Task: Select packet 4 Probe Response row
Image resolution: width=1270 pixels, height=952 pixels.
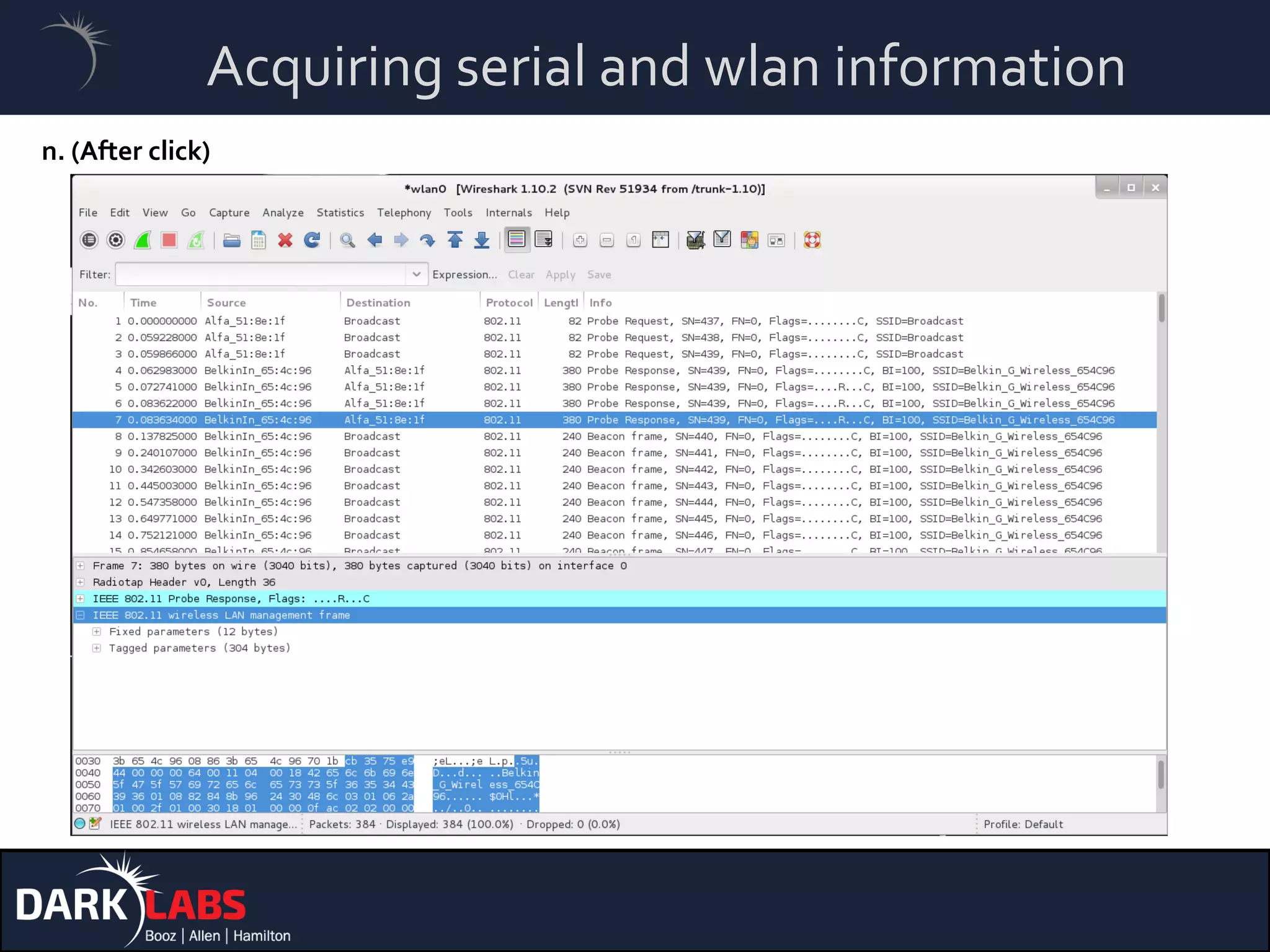Action: (x=614, y=371)
